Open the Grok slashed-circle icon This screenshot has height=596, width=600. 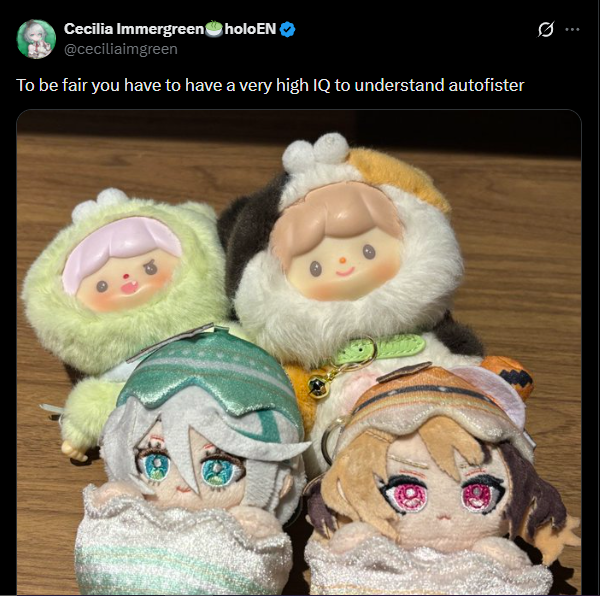coord(546,29)
